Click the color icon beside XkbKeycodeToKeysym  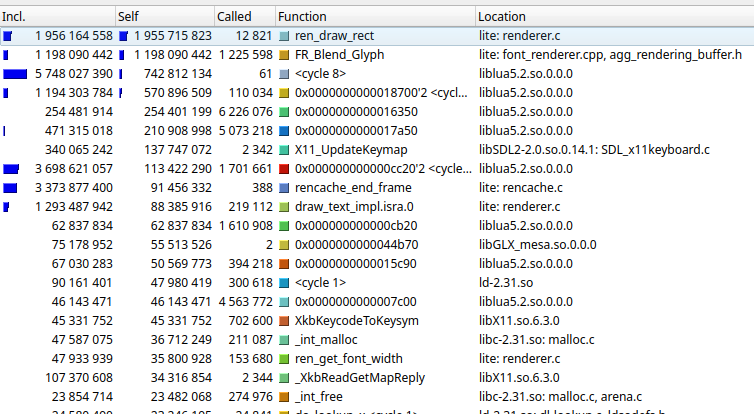(284, 321)
